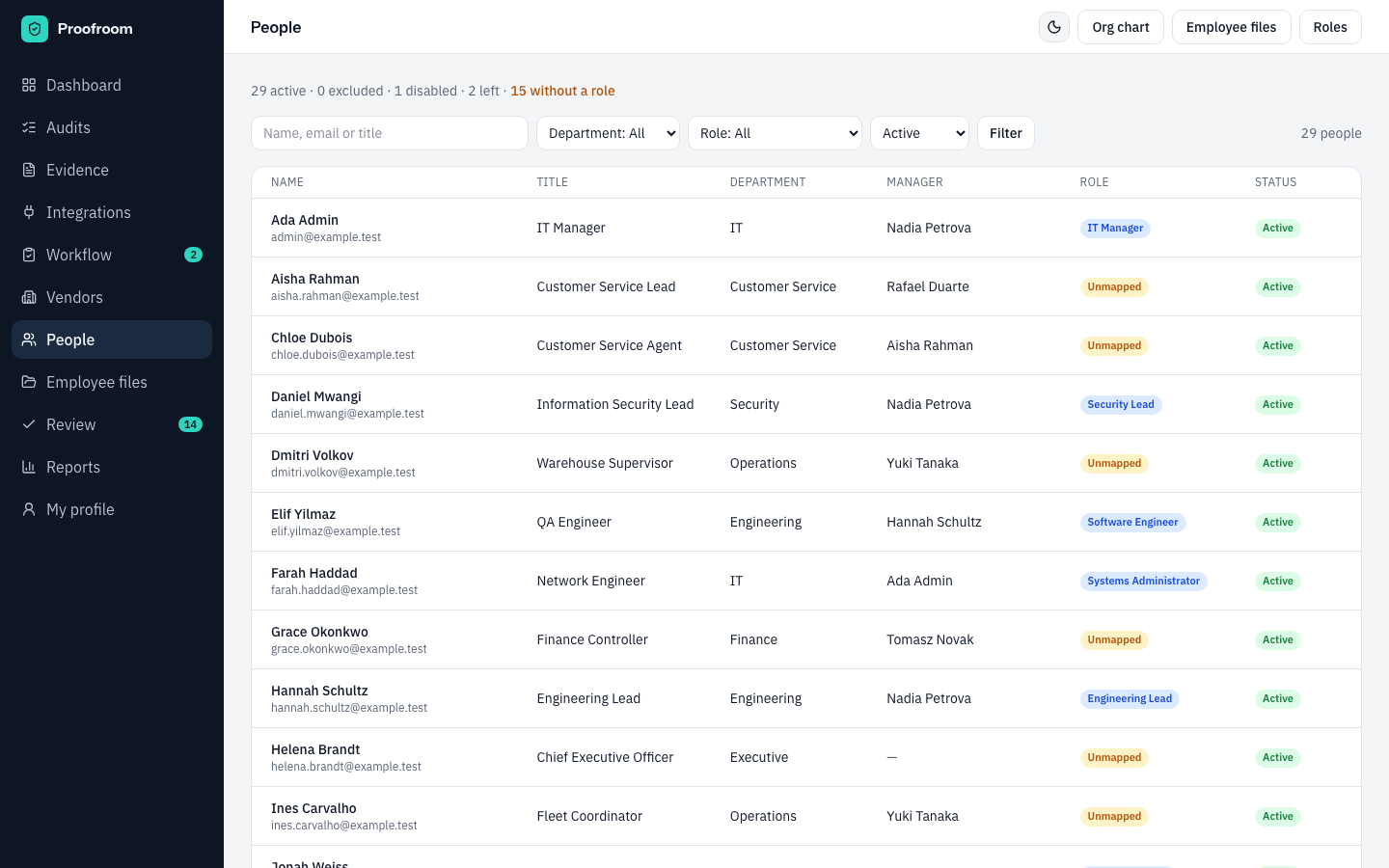This screenshot has width=1389, height=868.
Task: Click the Systems Administrator role badge
Action: [x=1143, y=581]
